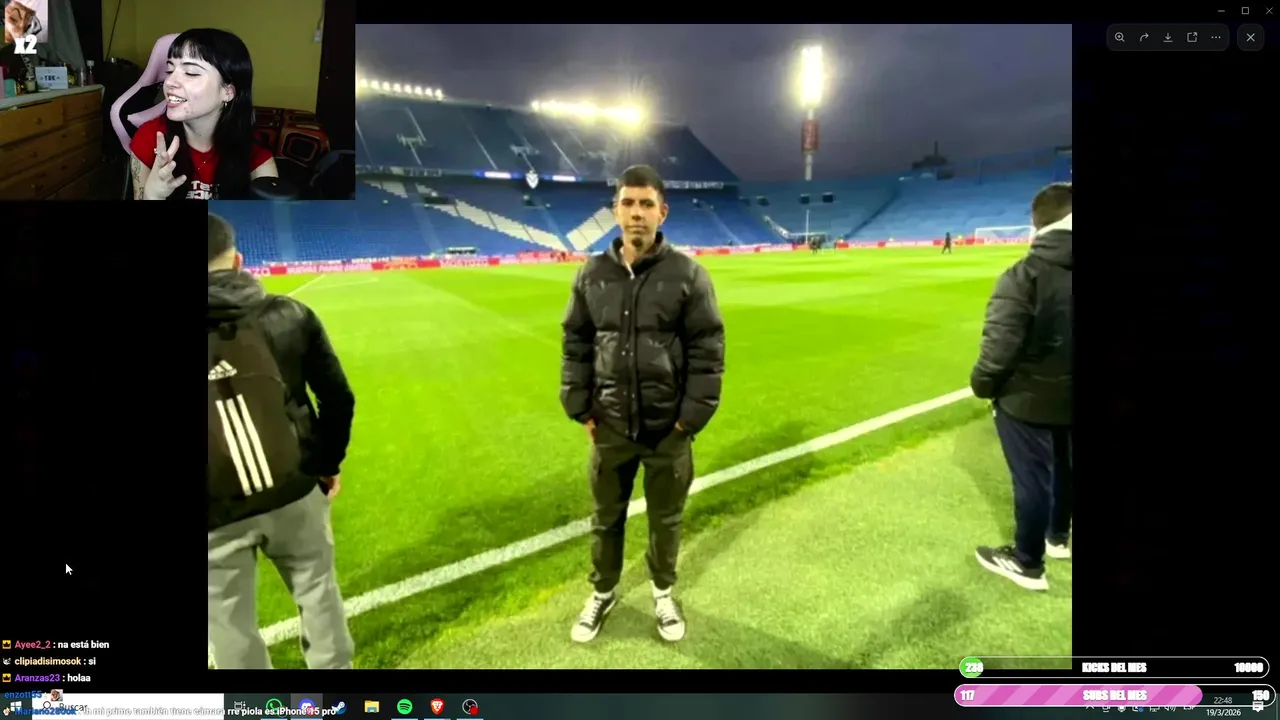Click the SUBS DEL MES progress bar

1114,695
